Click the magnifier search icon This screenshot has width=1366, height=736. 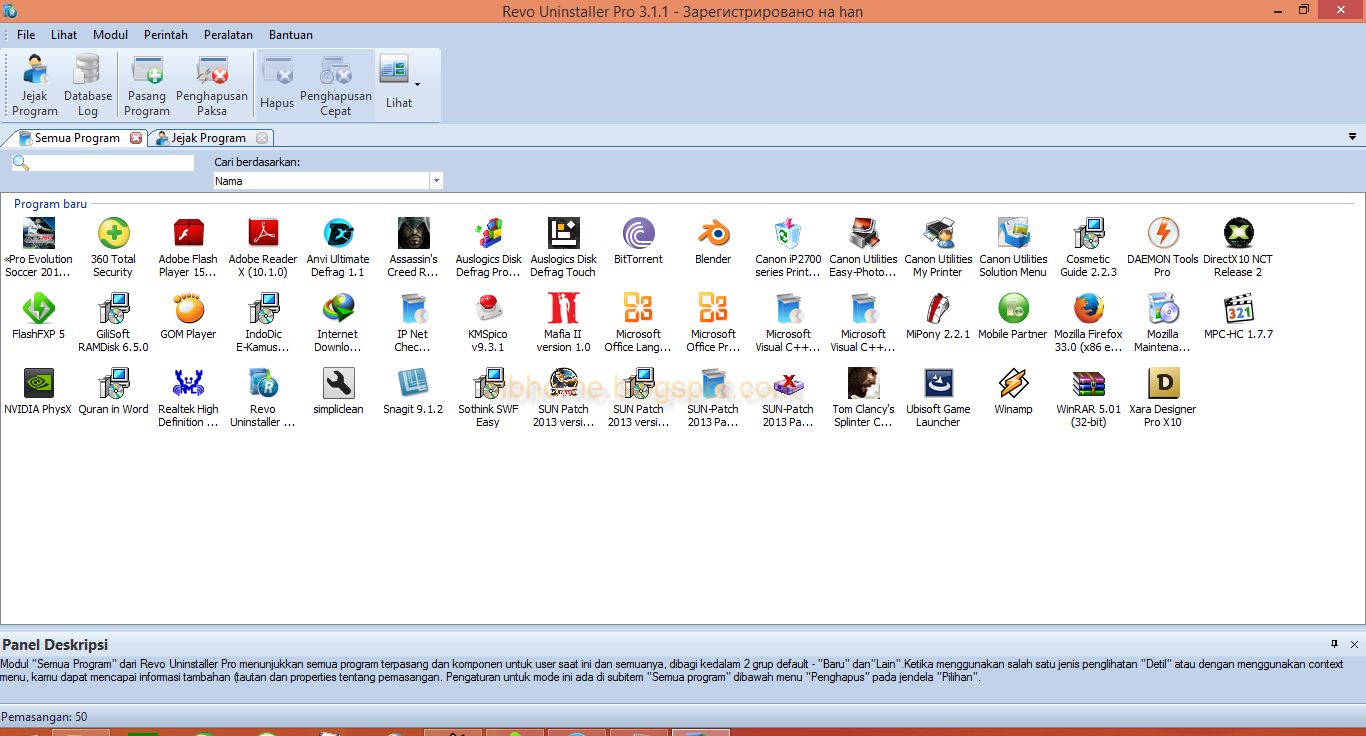[x=20, y=163]
